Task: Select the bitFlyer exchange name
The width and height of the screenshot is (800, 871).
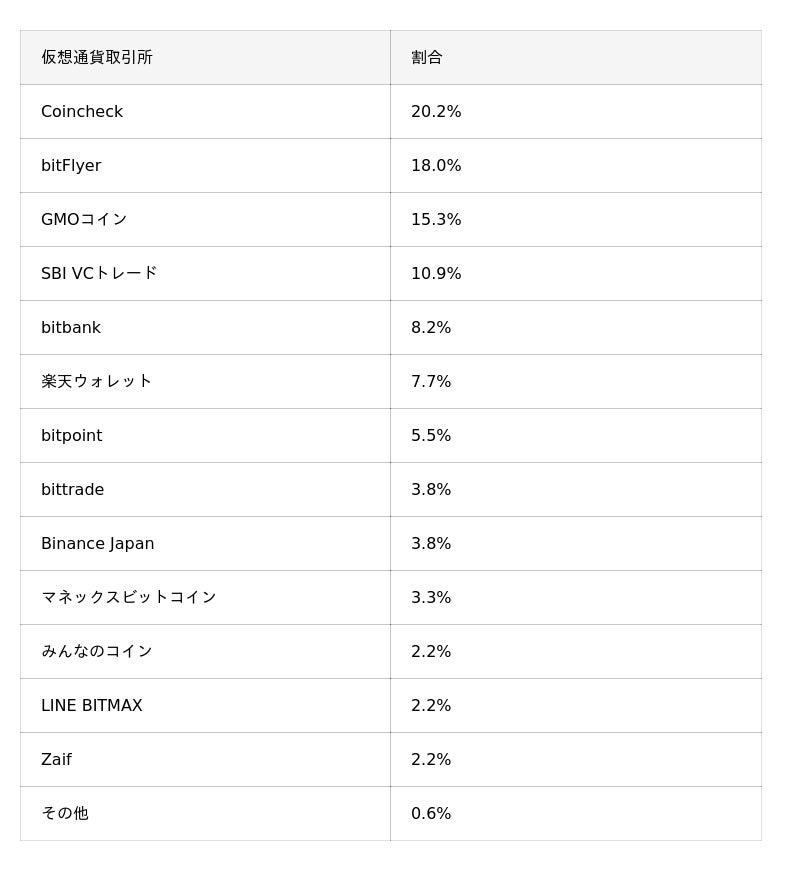Action: 71,165
